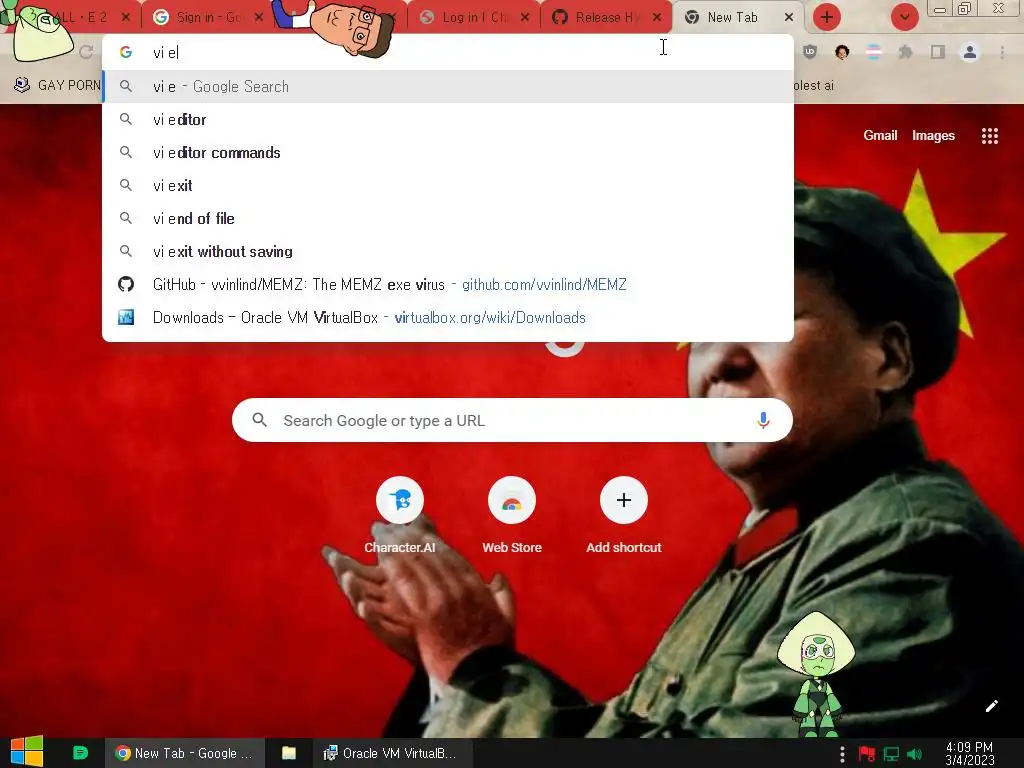The height and width of the screenshot is (768, 1024).
Task: Pick the 'vi end of file' suggestion
Action: [x=448, y=218]
